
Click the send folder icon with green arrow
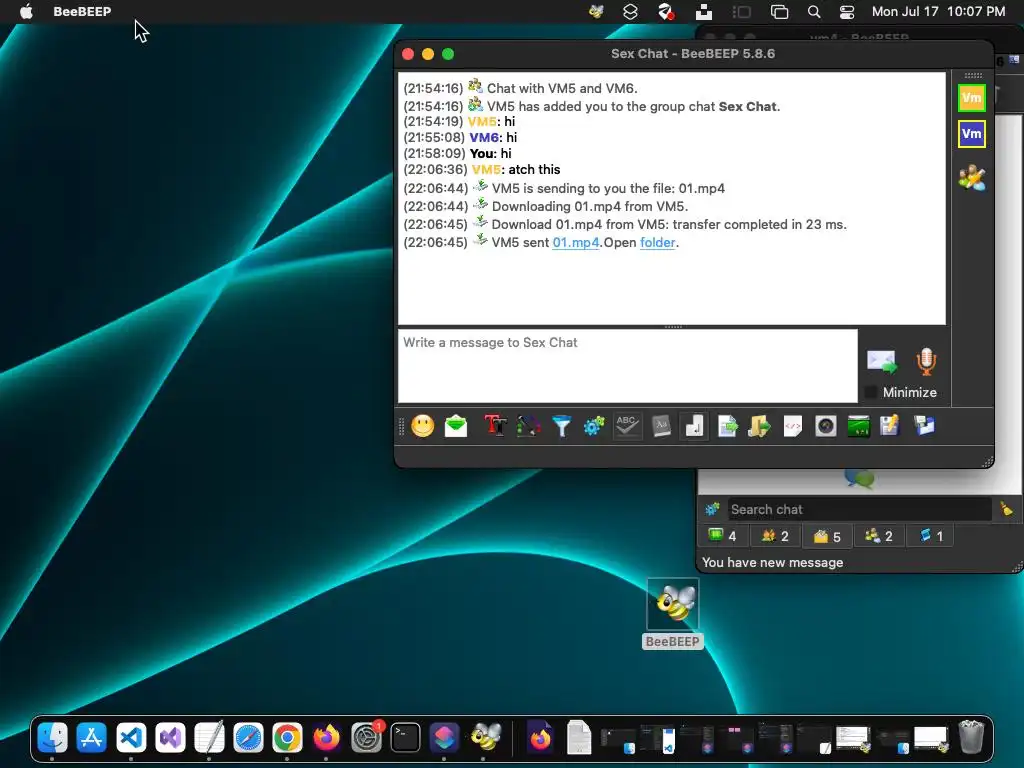coord(759,426)
